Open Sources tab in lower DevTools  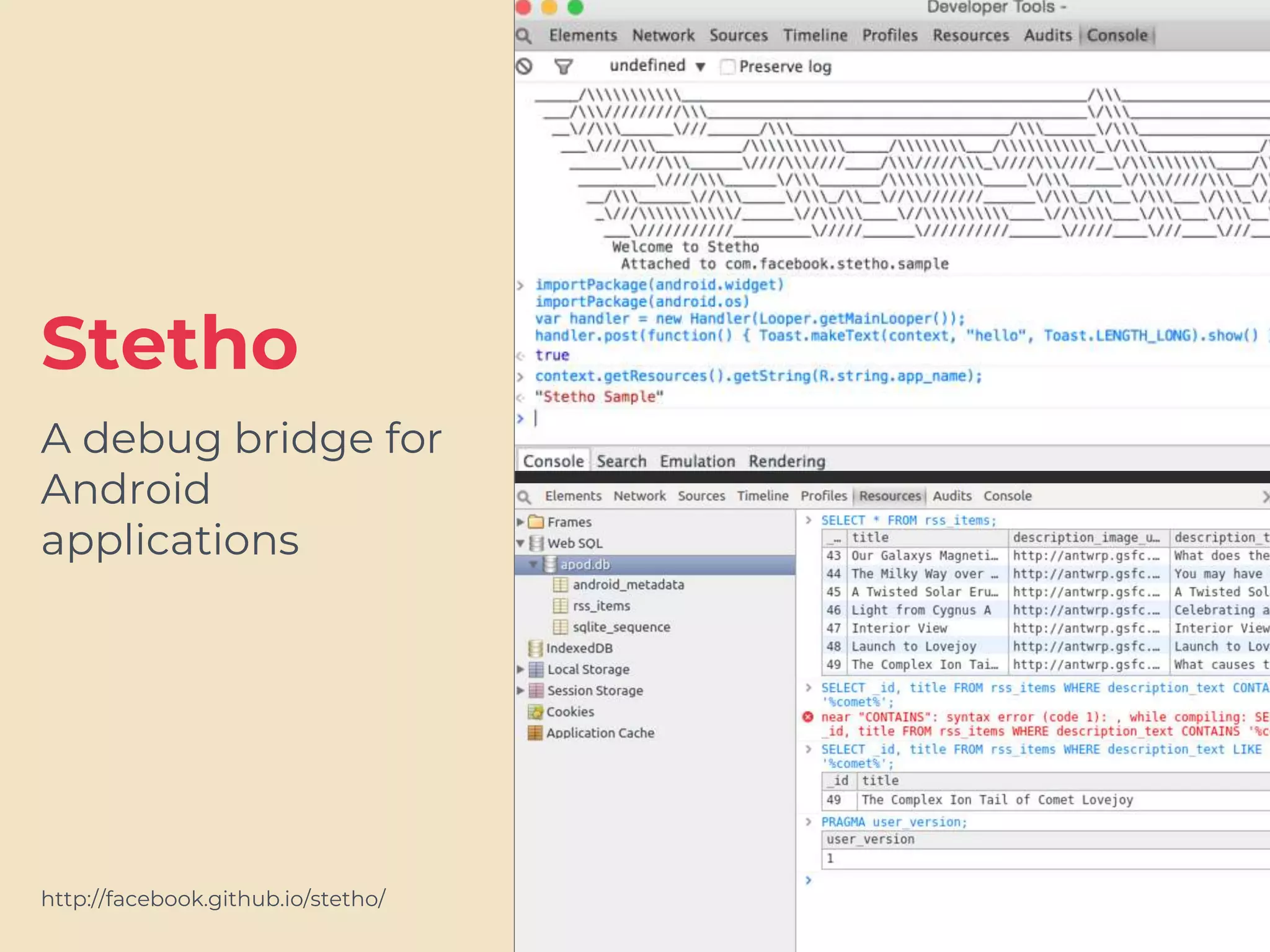[x=701, y=496]
